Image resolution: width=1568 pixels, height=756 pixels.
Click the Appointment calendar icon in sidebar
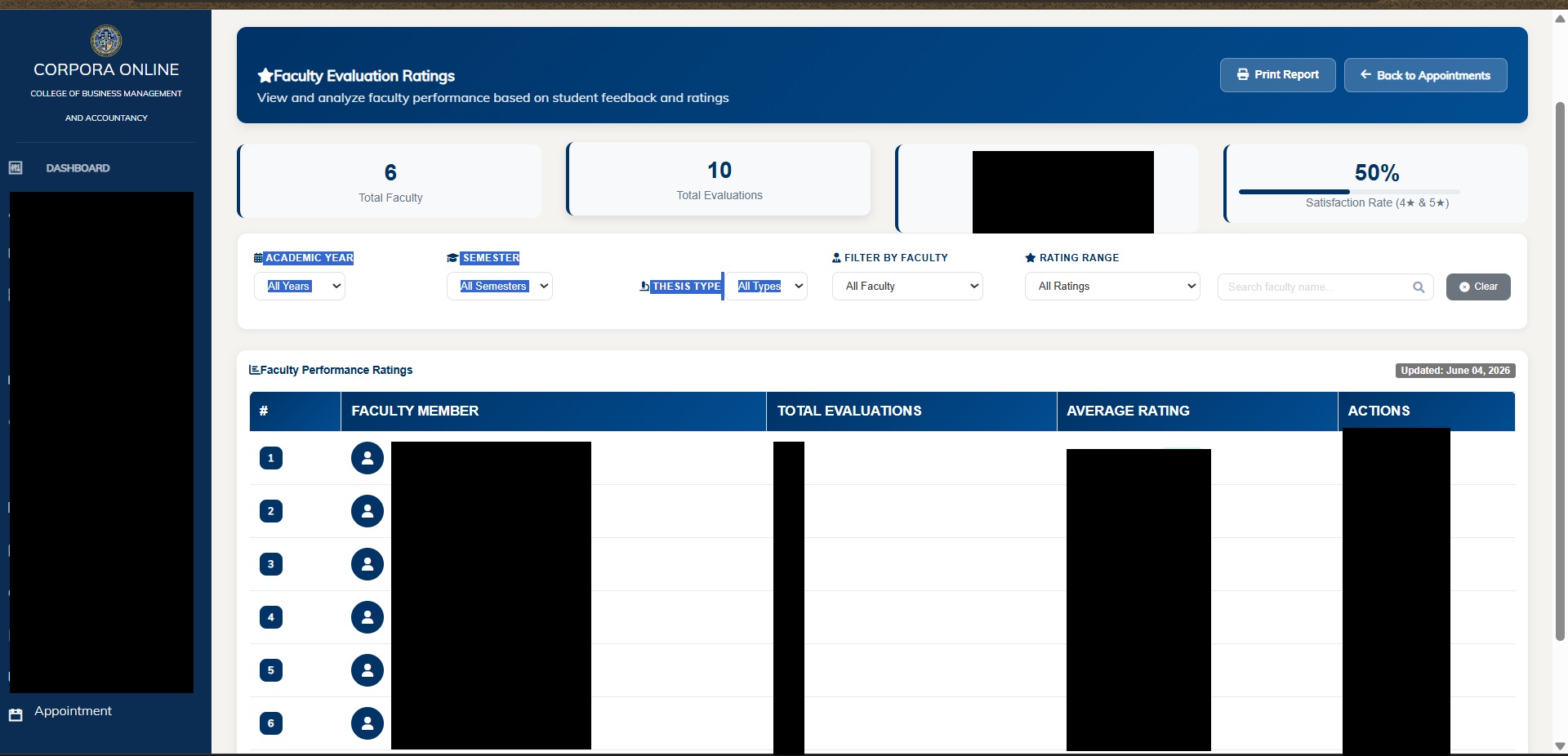point(16,715)
